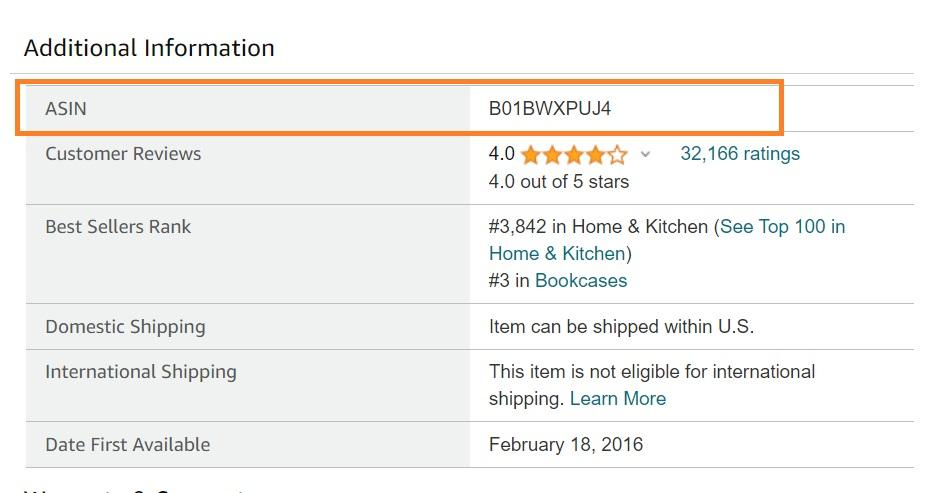Click the Domestic Shipping label
This screenshot has height=493, width=935.
click(x=125, y=327)
